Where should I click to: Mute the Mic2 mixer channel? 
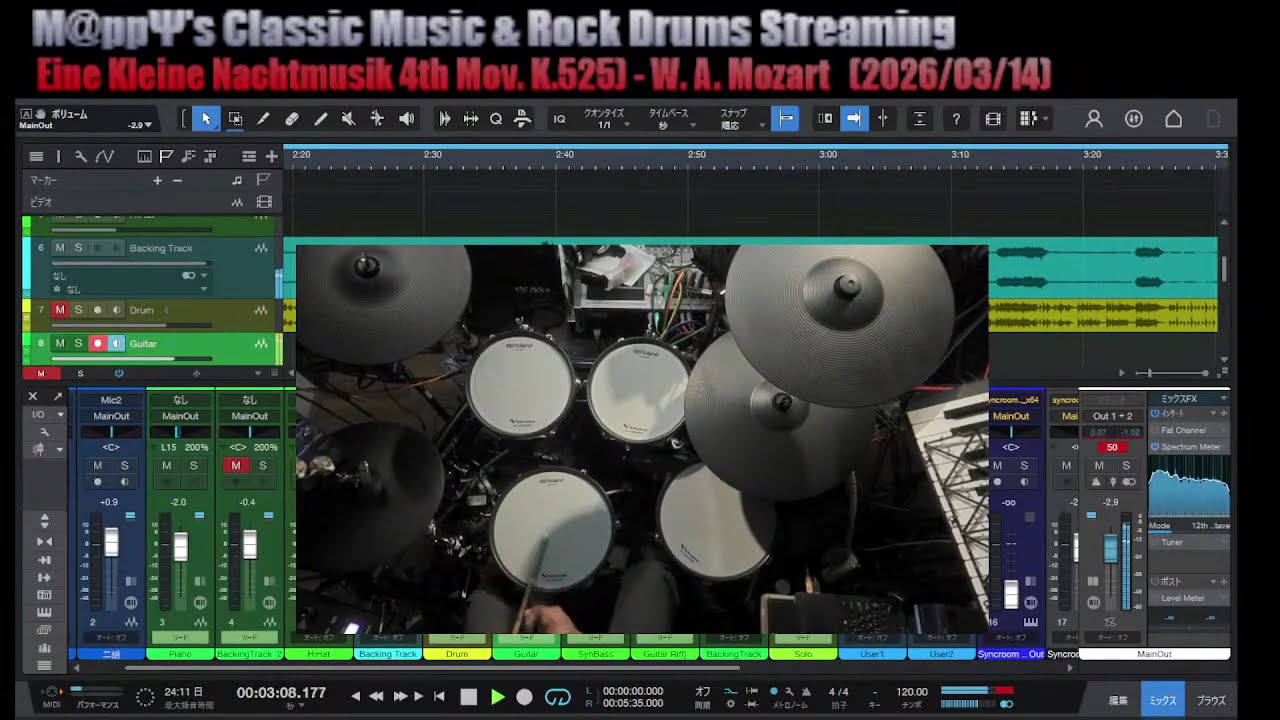(x=97, y=465)
